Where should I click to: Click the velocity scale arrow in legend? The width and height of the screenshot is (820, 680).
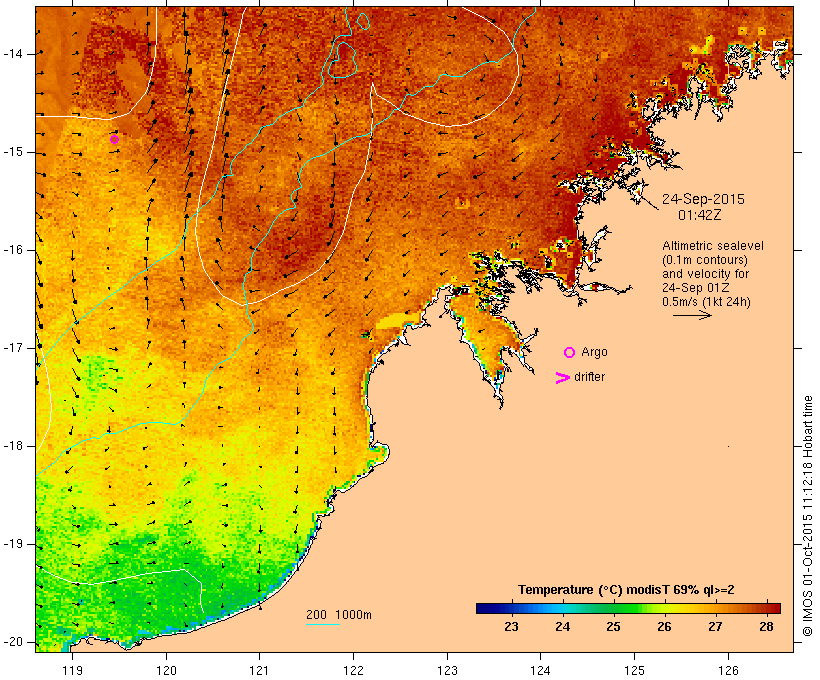click(x=692, y=315)
